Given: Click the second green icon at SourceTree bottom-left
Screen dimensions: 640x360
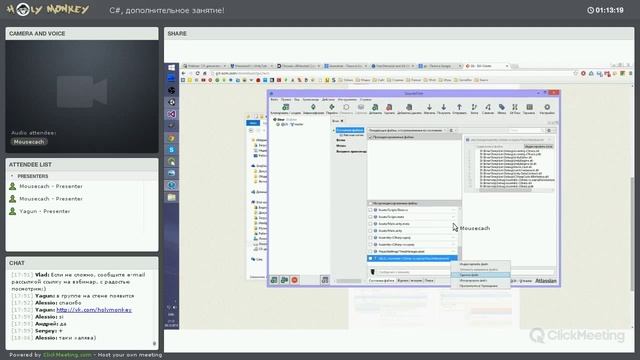Looking at the screenshot, I should [x=284, y=280].
